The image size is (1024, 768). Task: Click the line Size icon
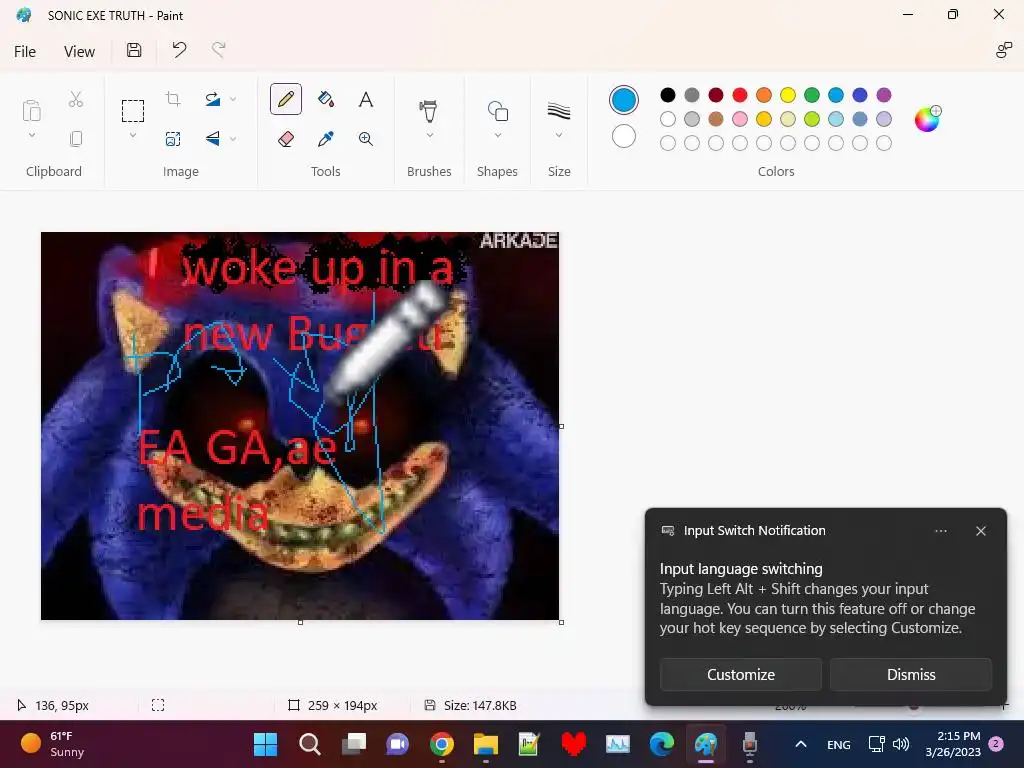[x=559, y=110]
